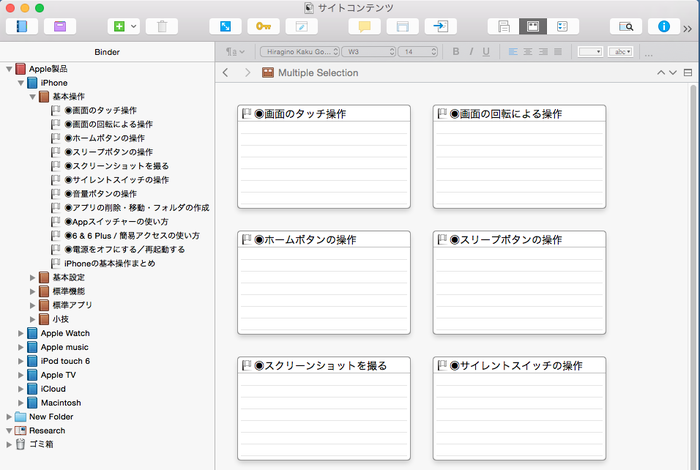Align text right

(543, 52)
